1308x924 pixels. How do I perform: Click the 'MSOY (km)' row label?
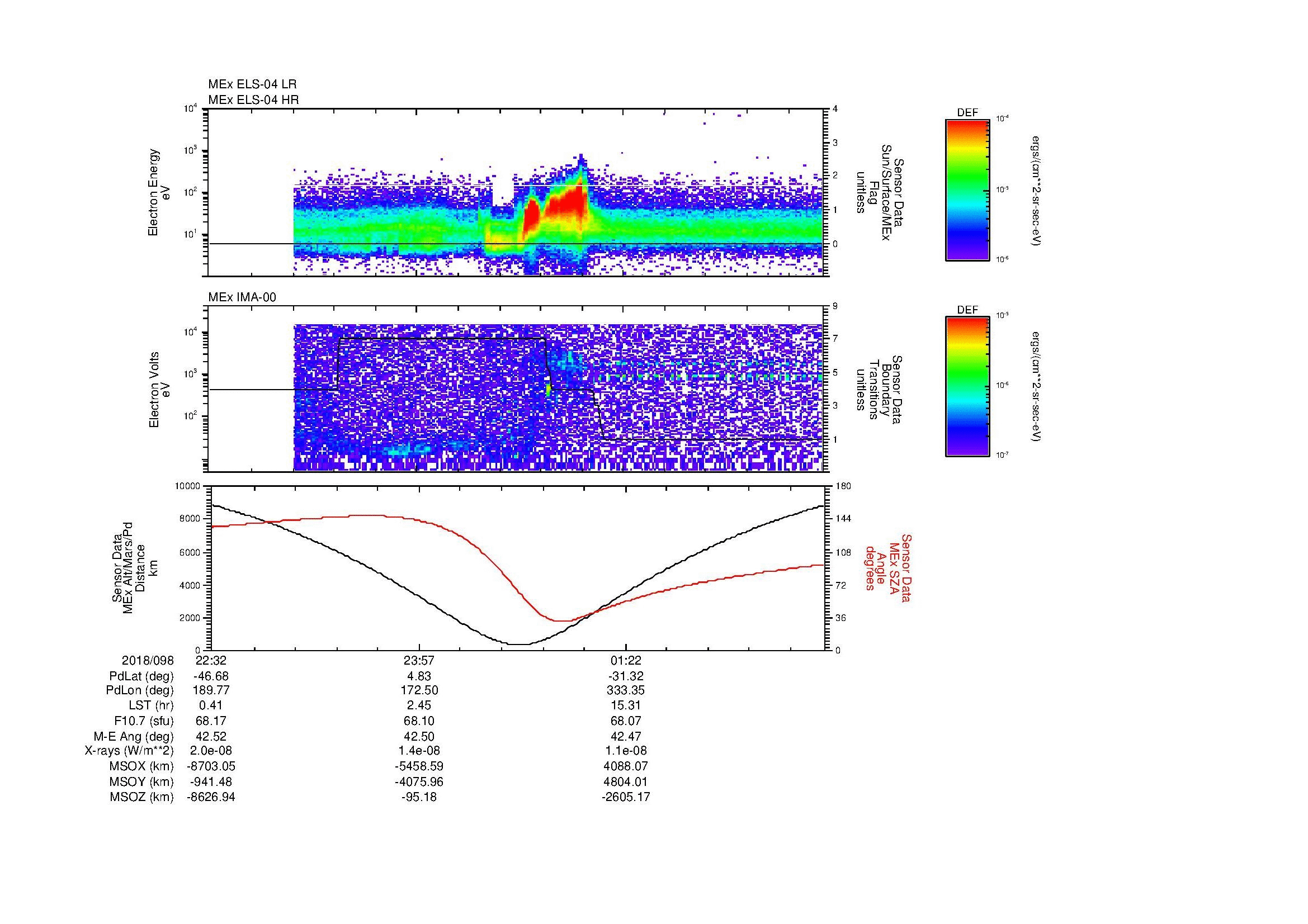click(141, 781)
